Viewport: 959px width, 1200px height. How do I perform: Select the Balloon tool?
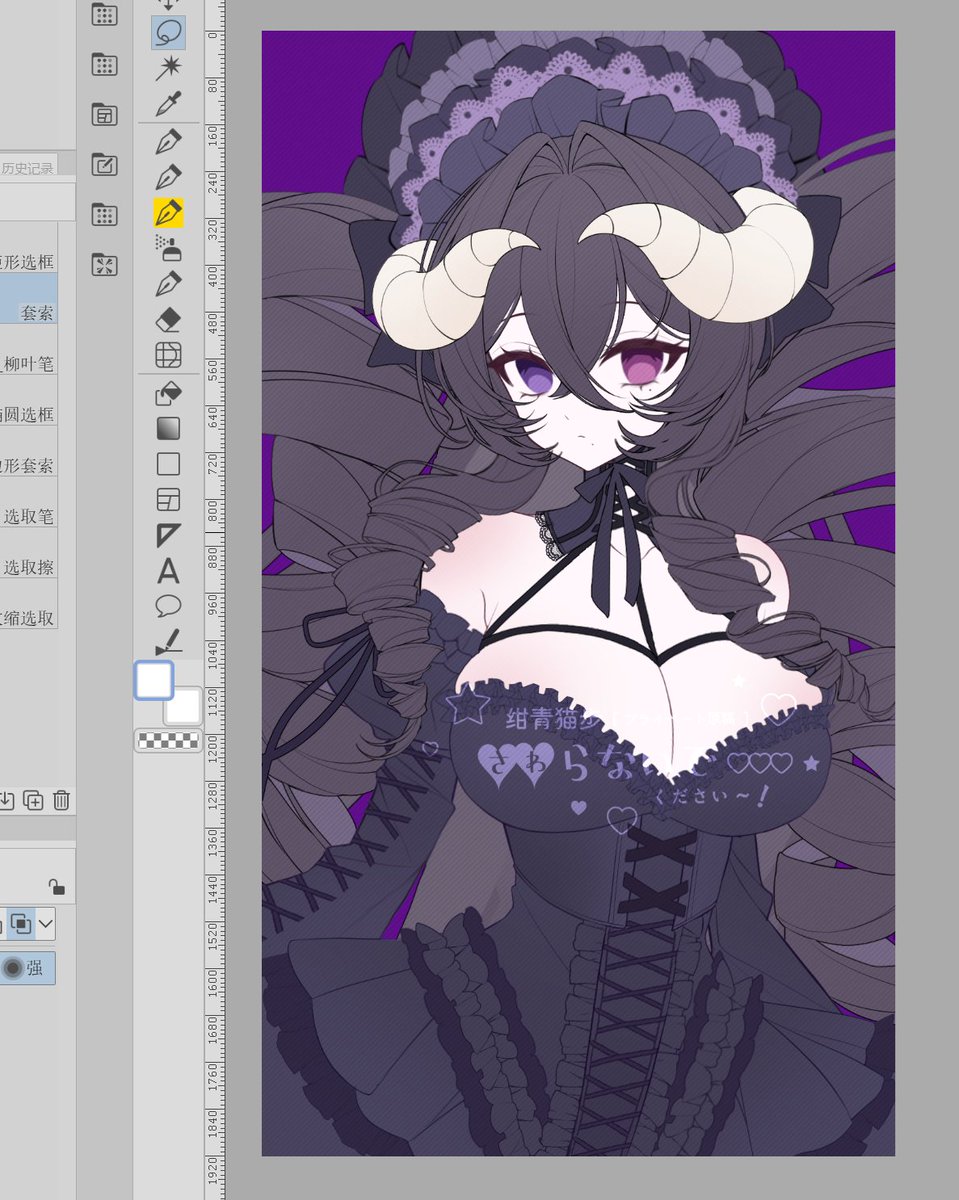coord(168,605)
